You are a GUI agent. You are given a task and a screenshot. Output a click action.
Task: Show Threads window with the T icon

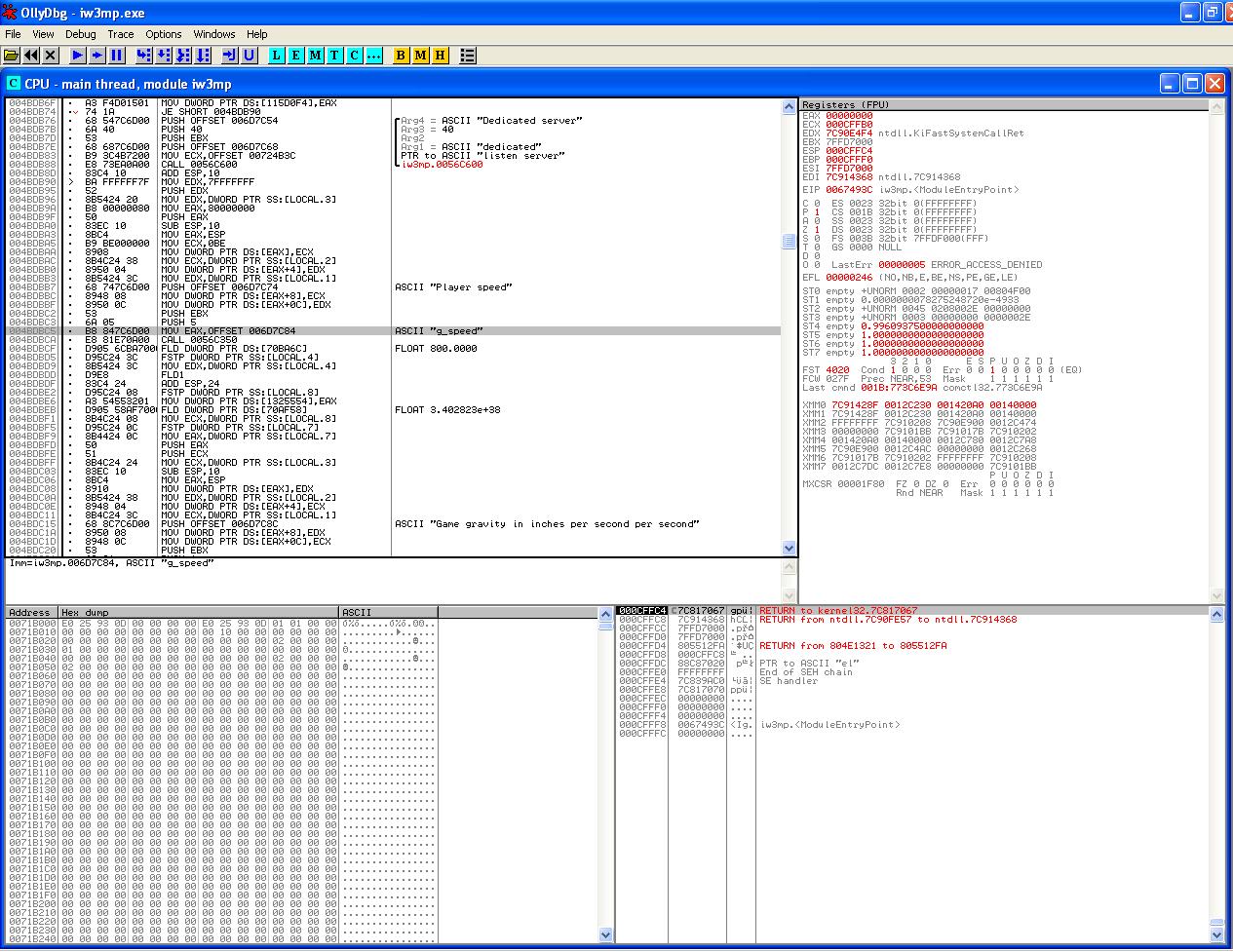click(x=334, y=56)
